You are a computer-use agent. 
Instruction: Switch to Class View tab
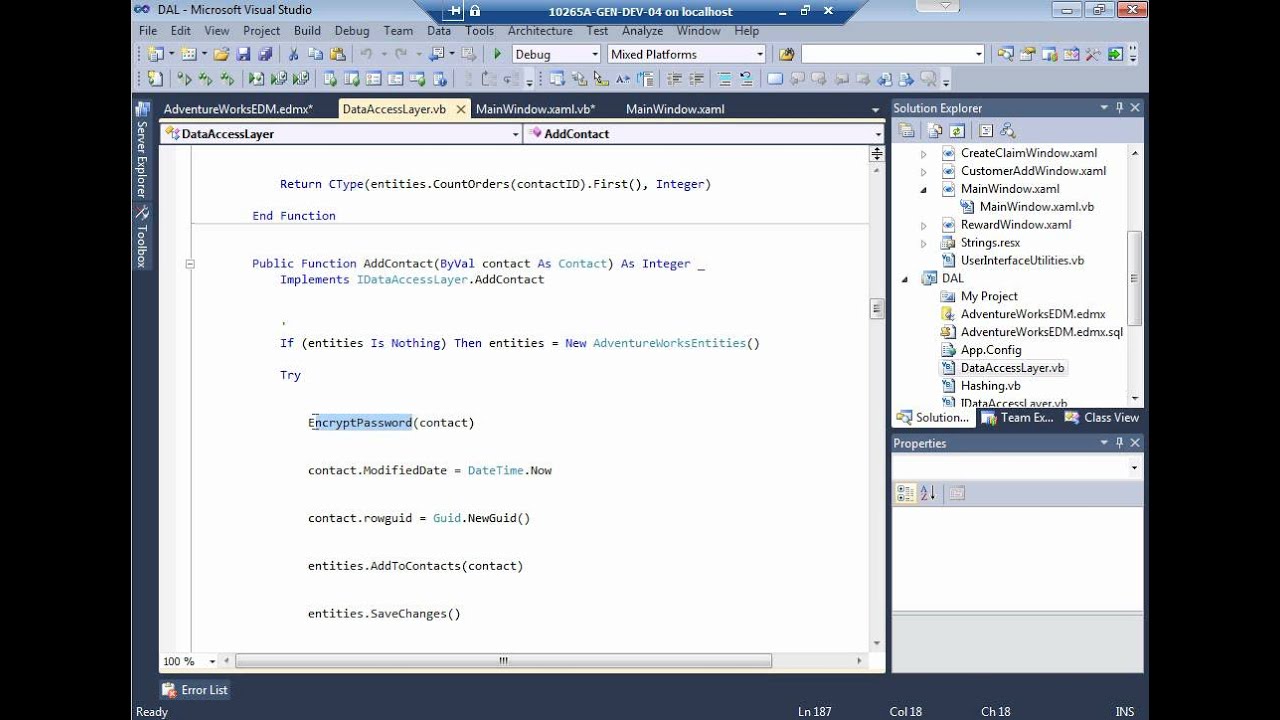1102,418
